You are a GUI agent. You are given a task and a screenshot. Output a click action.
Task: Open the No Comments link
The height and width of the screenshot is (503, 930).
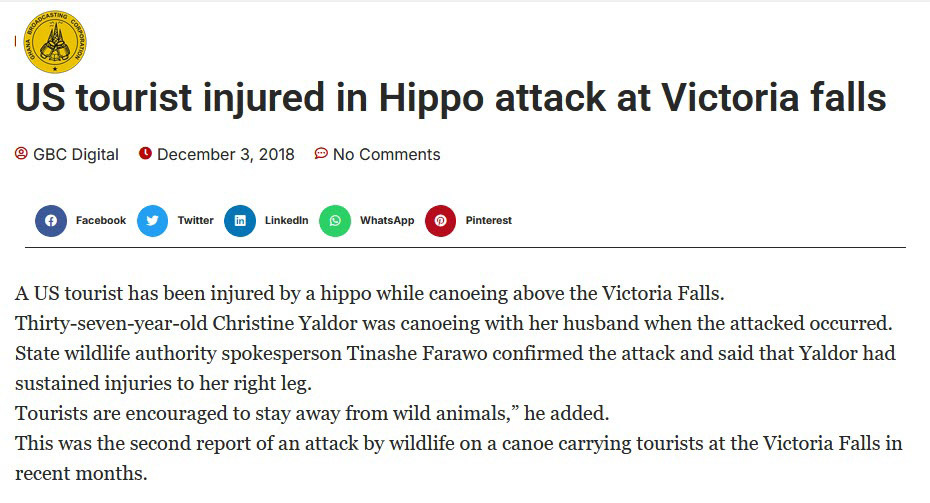pos(387,154)
